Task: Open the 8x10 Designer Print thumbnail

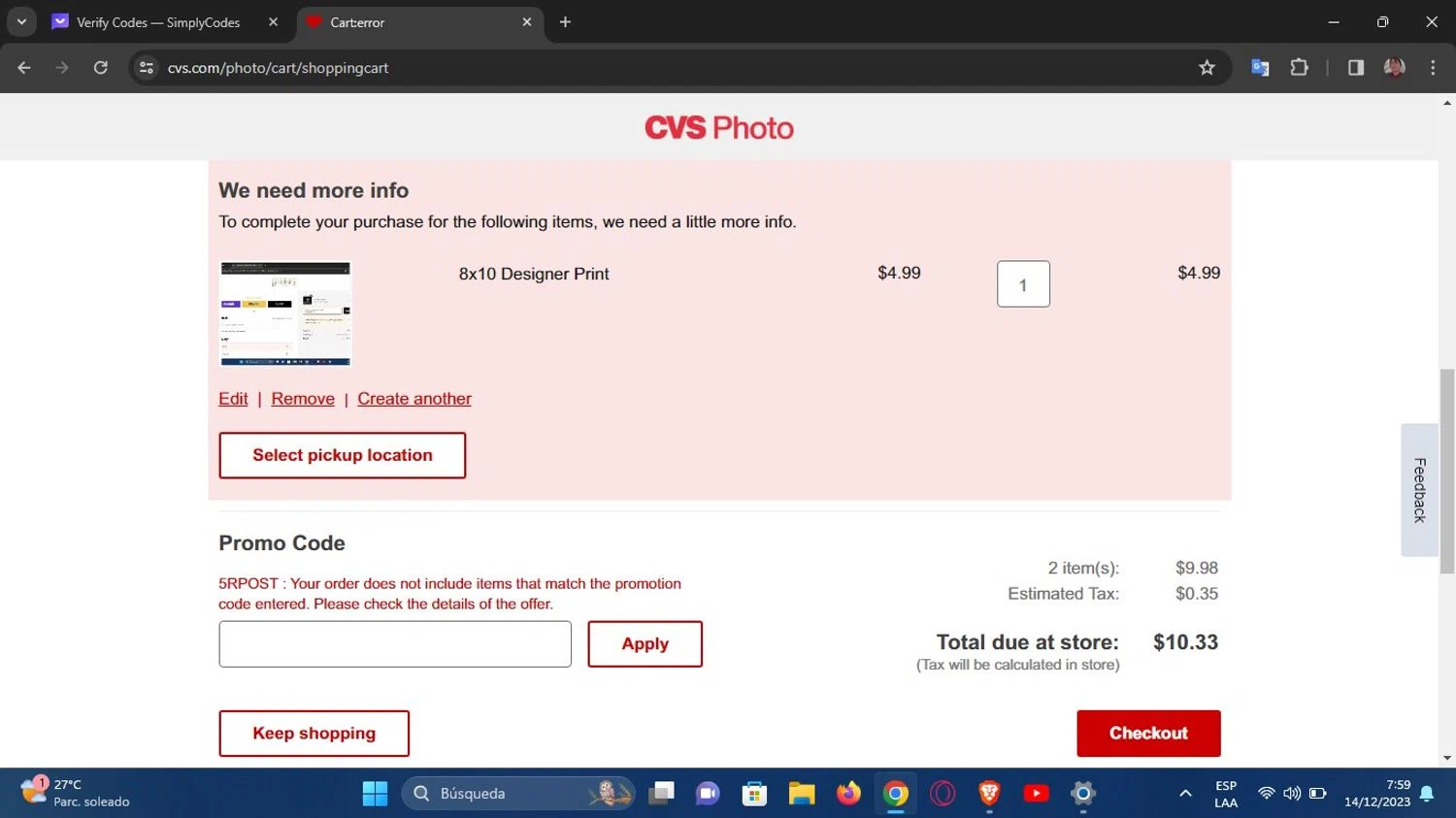Action: click(x=285, y=313)
